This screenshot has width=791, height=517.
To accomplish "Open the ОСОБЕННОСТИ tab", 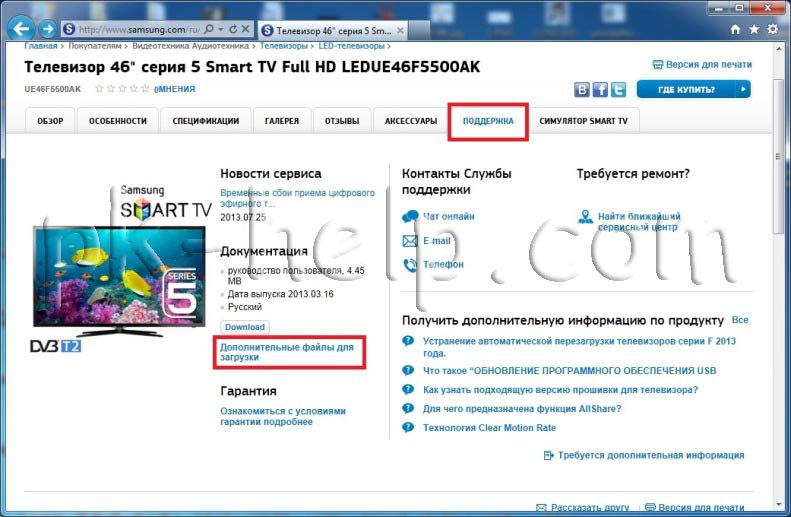I will (x=118, y=121).
